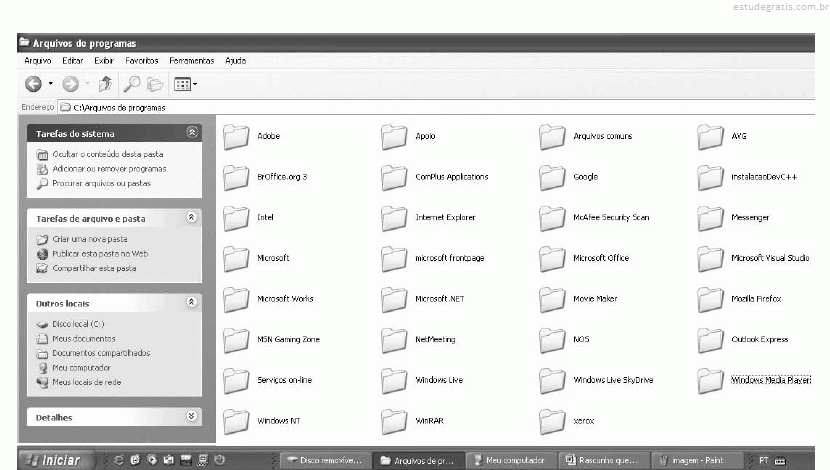Switch to Disco removível taskbar window
Screen dimensions: 830x470
coord(324,460)
